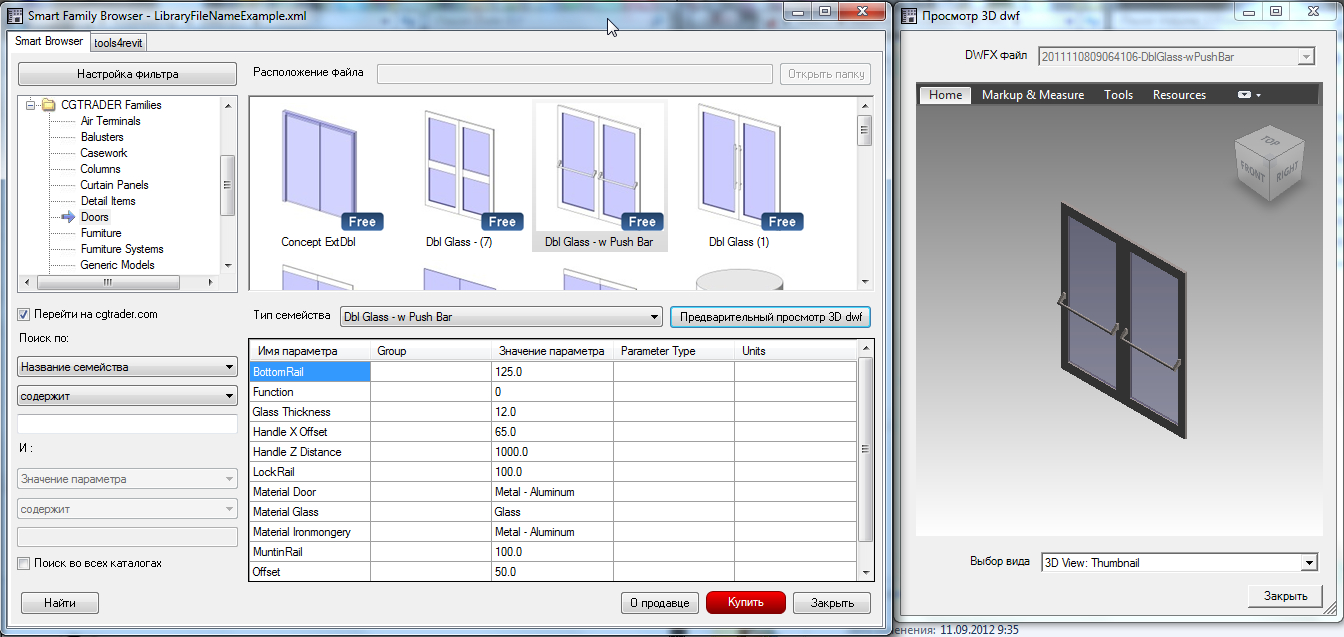
Task: Click the category tree vertical scrollbar
Action: pyautogui.click(x=227, y=185)
